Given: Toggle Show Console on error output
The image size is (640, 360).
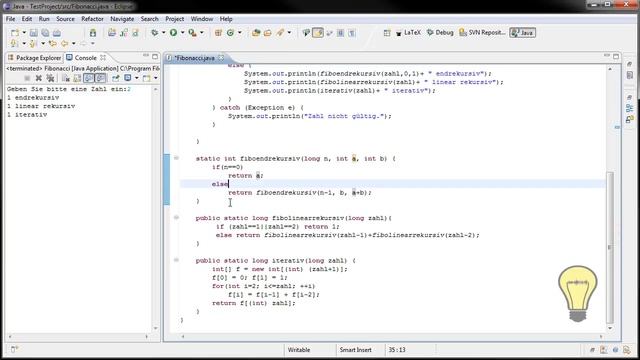Looking at the screenshot, I should (100, 78).
